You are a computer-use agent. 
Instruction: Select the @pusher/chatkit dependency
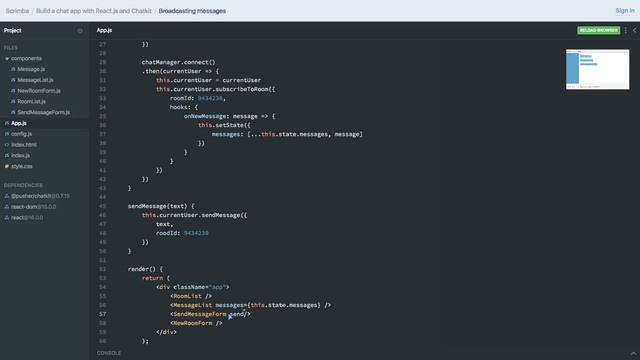(40, 196)
